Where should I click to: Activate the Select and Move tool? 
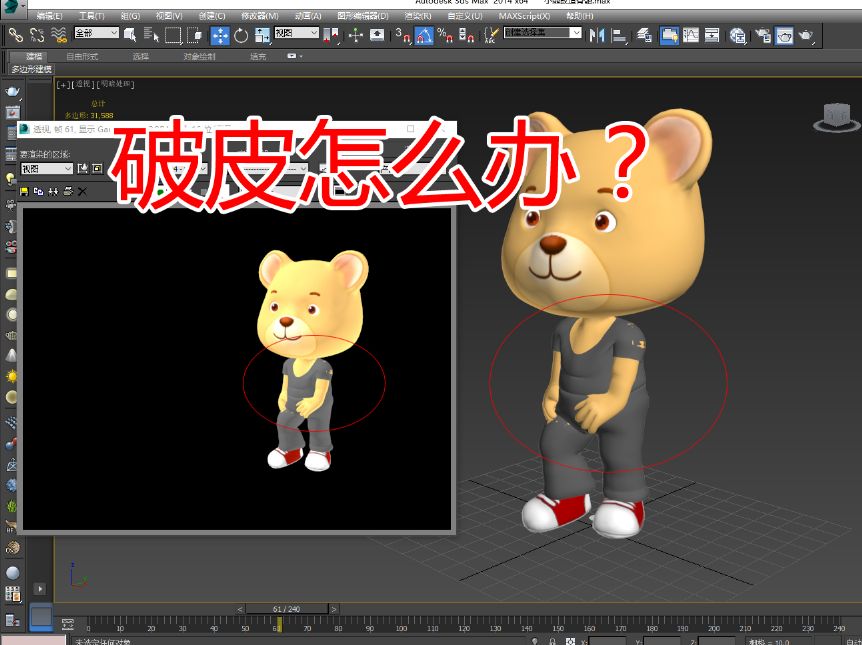click(x=220, y=36)
